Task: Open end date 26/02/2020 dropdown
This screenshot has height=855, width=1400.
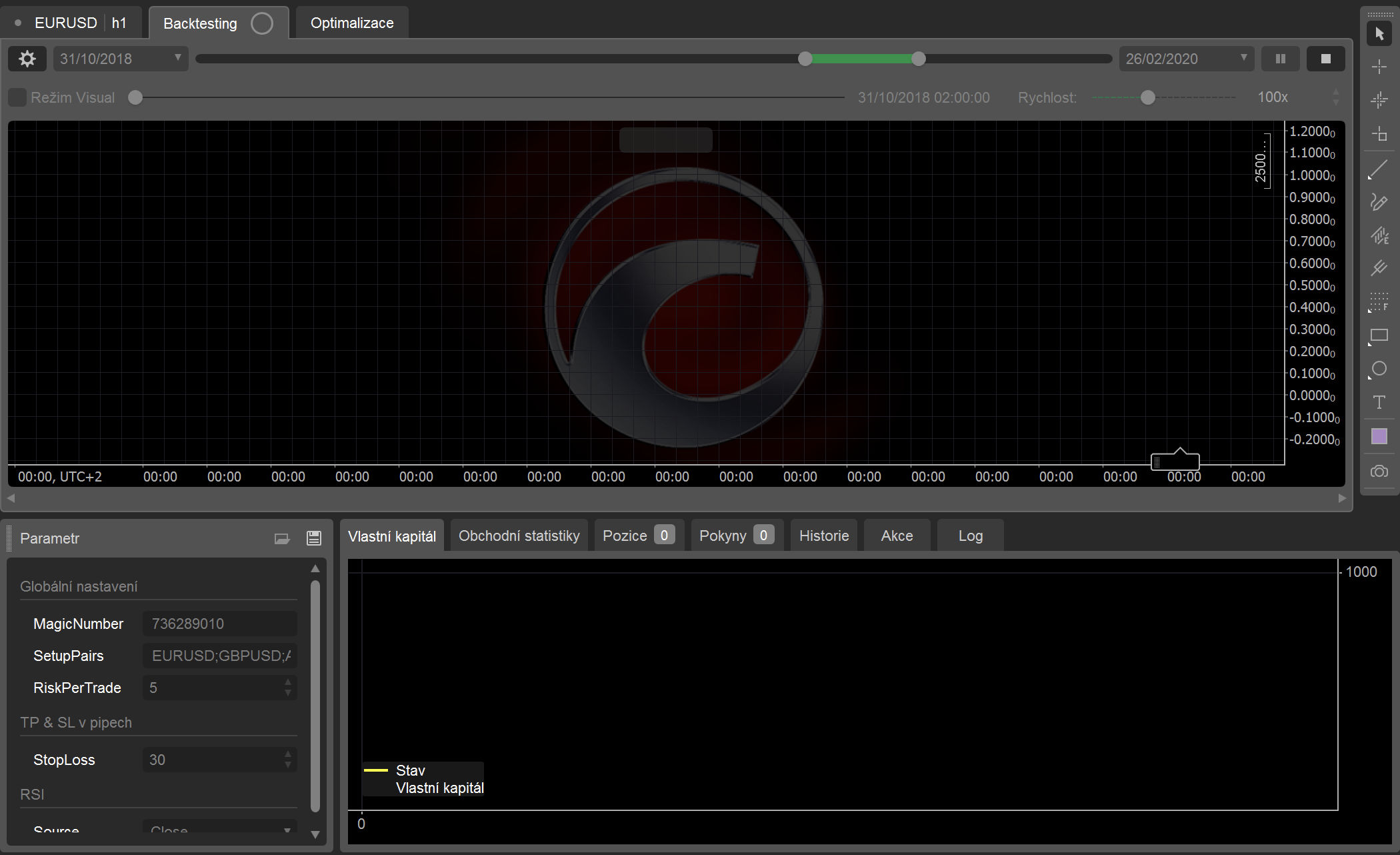Action: [1187, 59]
